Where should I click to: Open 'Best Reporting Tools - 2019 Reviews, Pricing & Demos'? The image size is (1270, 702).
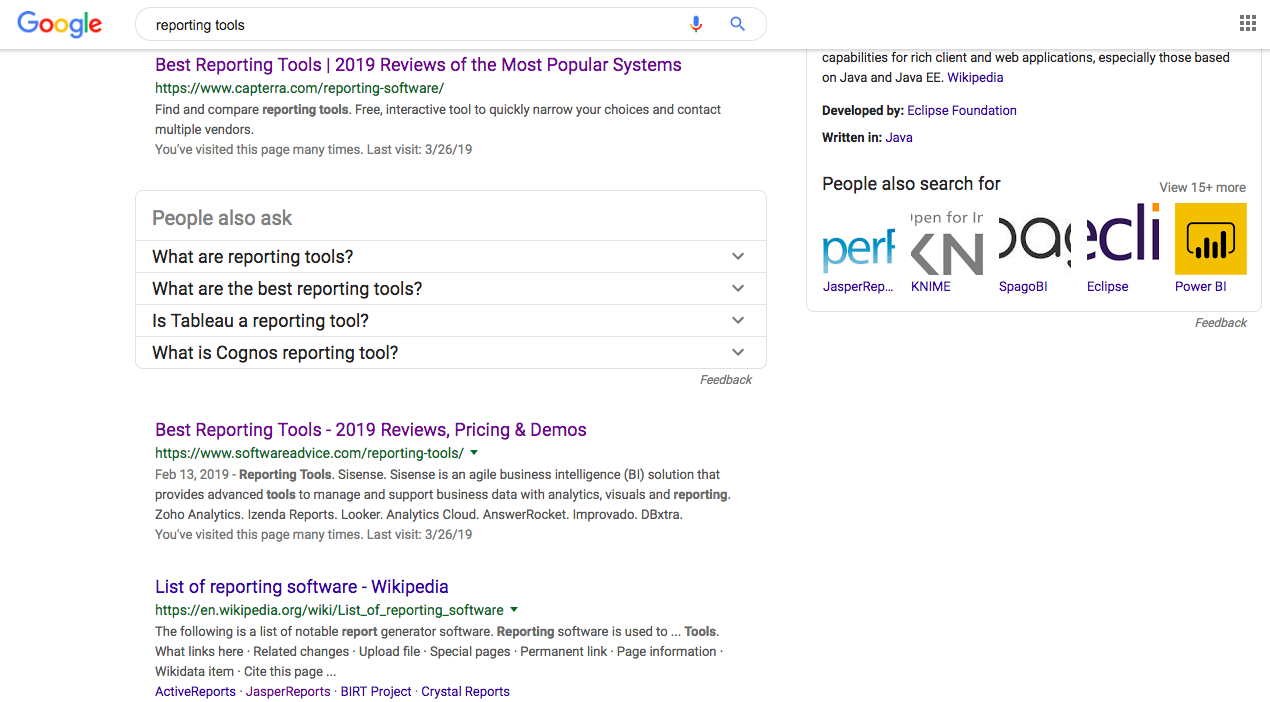coord(371,430)
